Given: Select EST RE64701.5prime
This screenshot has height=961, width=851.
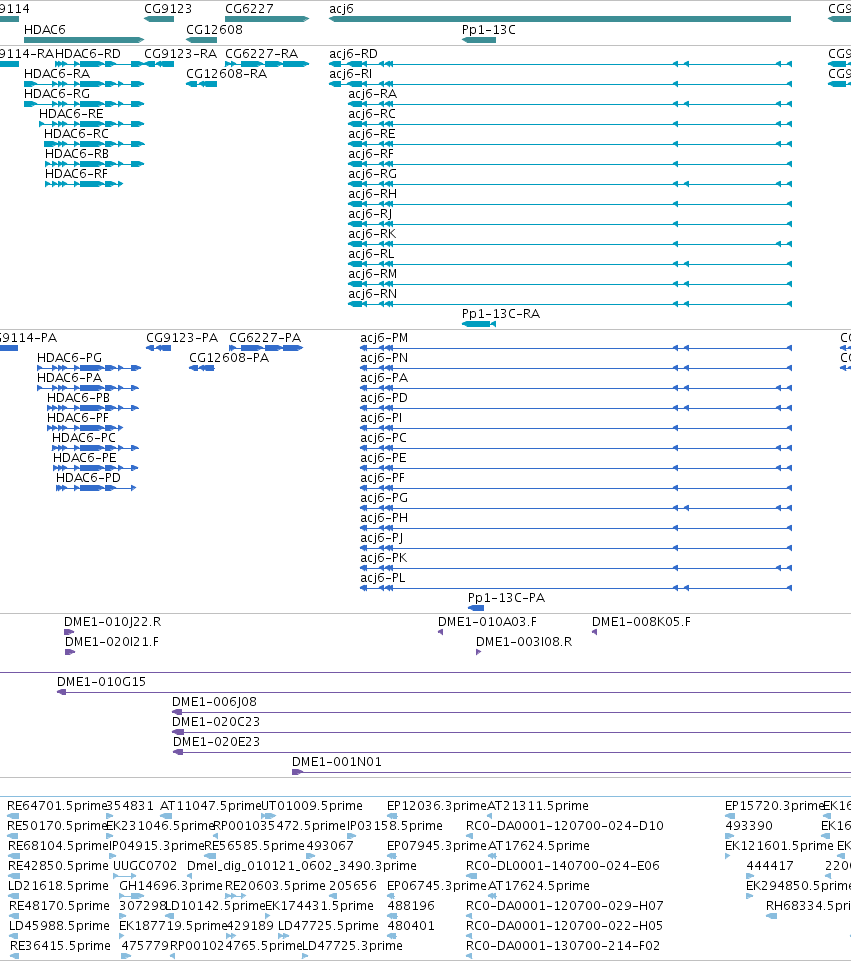Looking at the screenshot, I should [x=57, y=805].
